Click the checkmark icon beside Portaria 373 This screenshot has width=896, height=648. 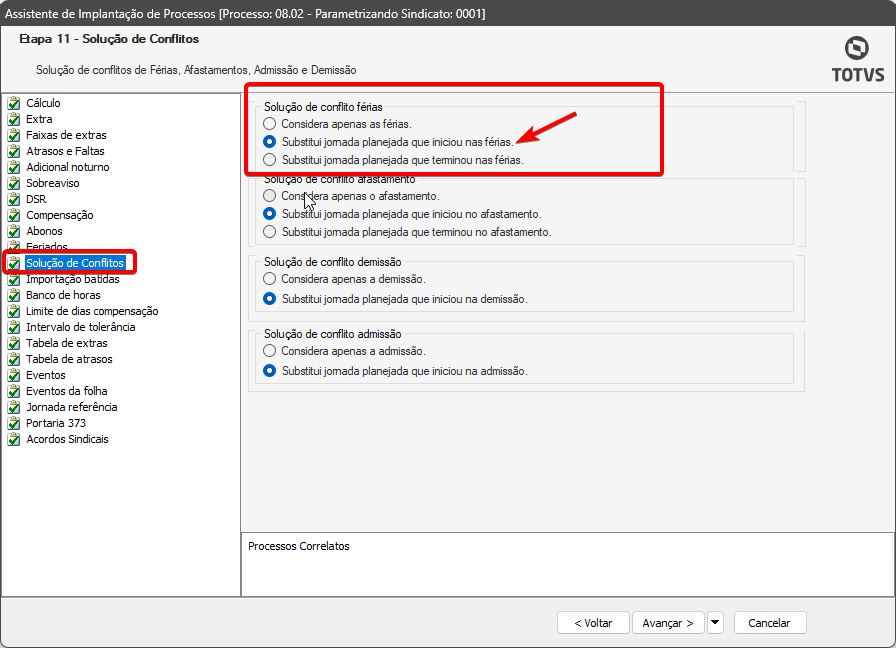pyautogui.click(x=14, y=423)
